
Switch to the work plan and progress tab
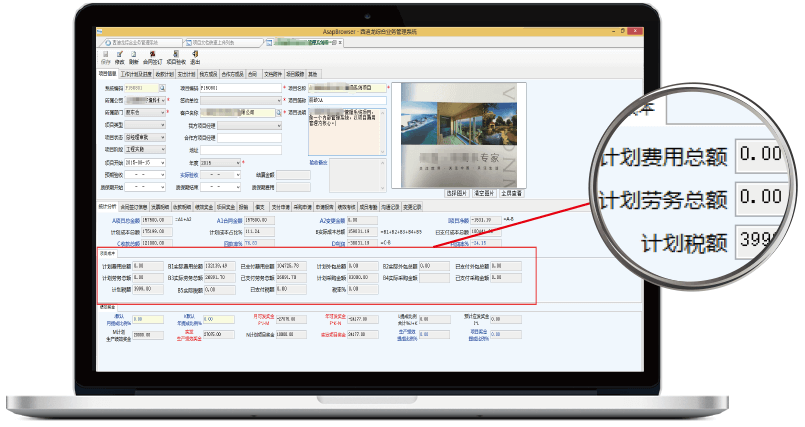point(138,74)
